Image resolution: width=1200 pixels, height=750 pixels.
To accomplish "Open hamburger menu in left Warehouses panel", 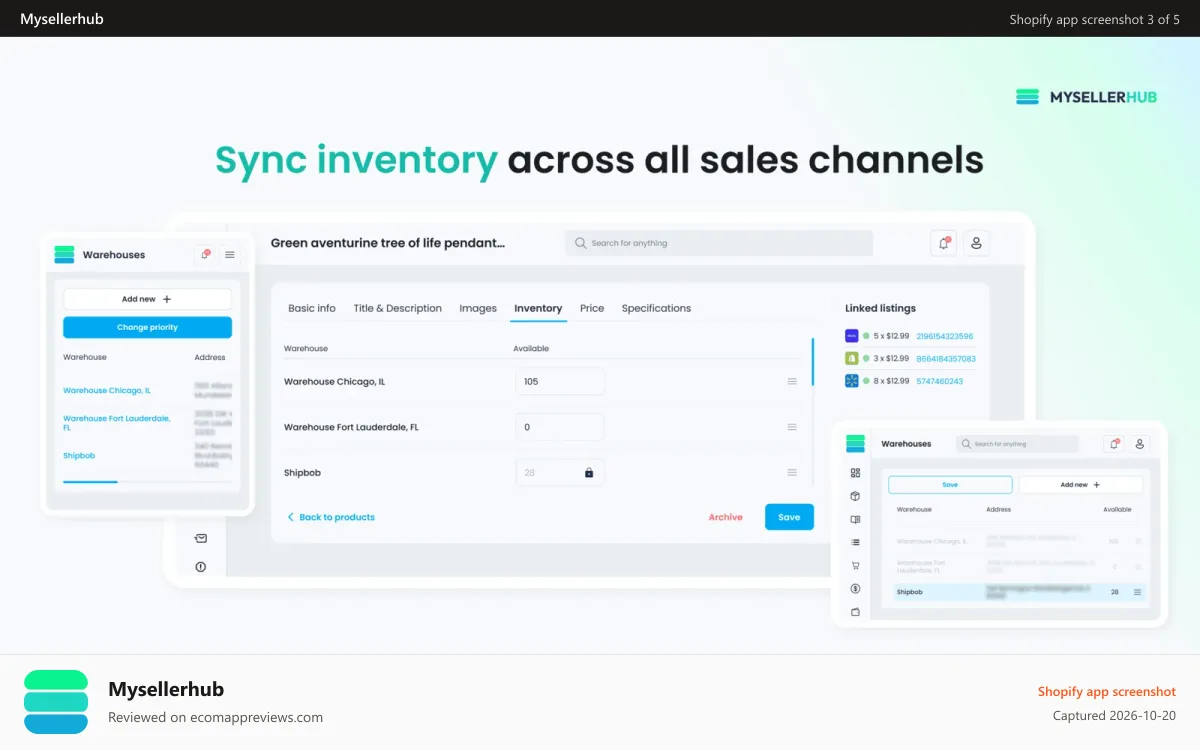I will pyautogui.click(x=230, y=254).
